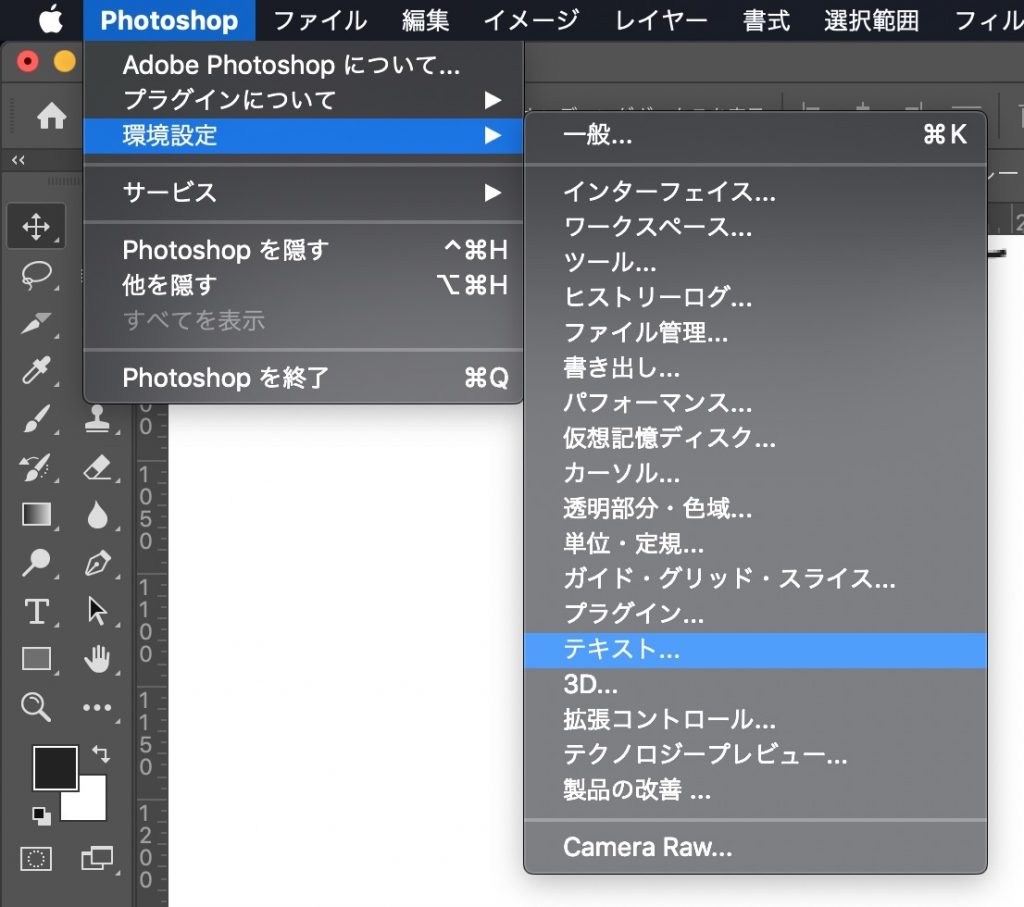Select the Move tool
This screenshot has width=1024, height=907.
point(36,227)
